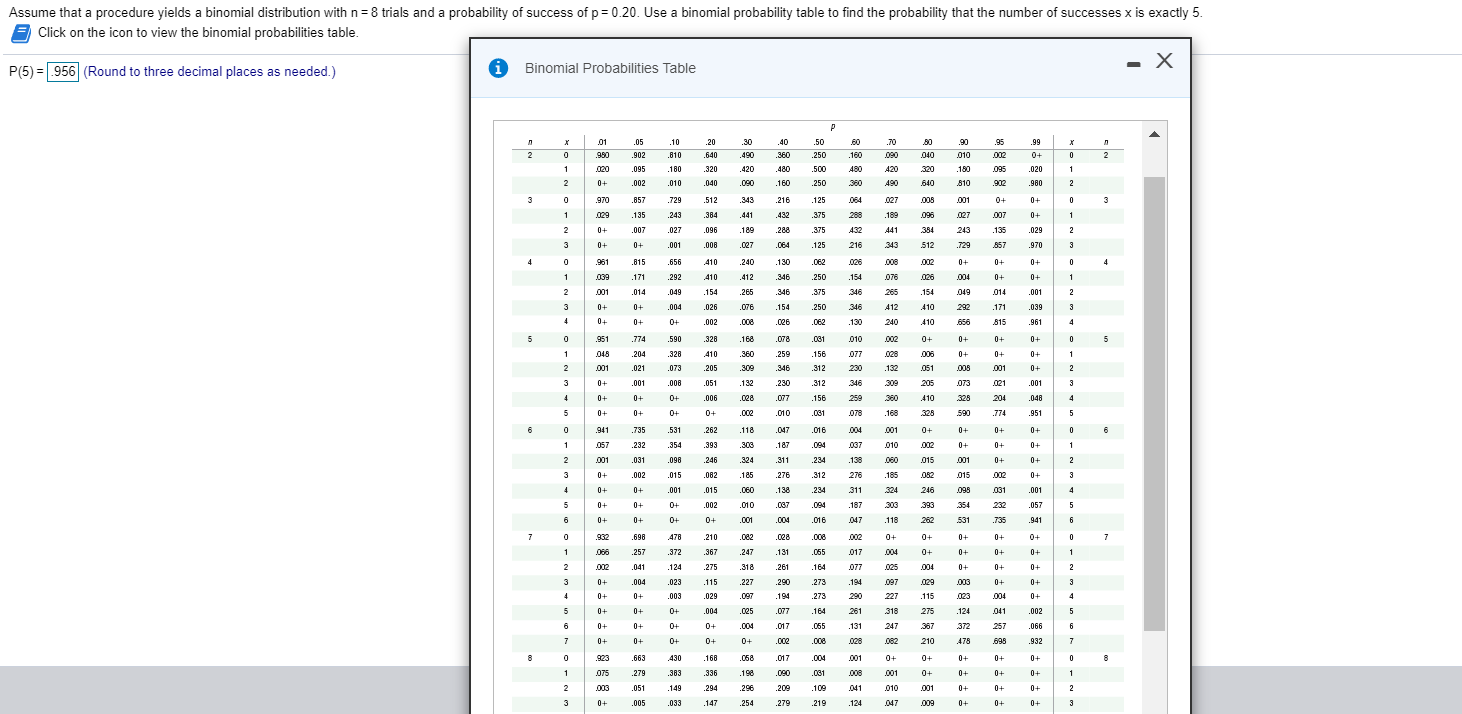Viewport: 1462px width, 714px height.
Task: Close the Binomial Probabilities Table window
Action: pos(1164,61)
